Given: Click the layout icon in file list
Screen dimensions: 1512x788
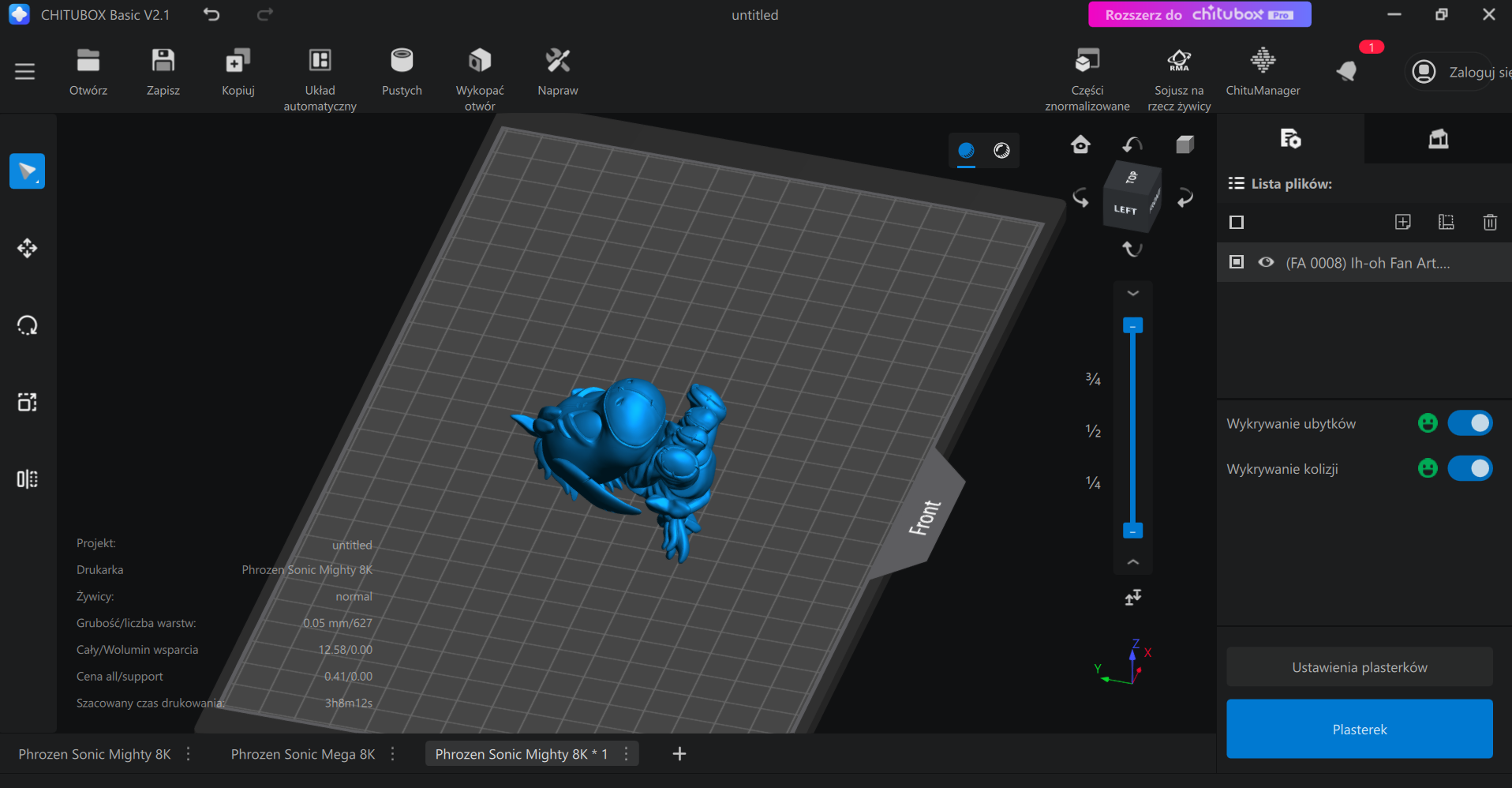Looking at the screenshot, I should pyautogui.click(x=1446, y=223).
